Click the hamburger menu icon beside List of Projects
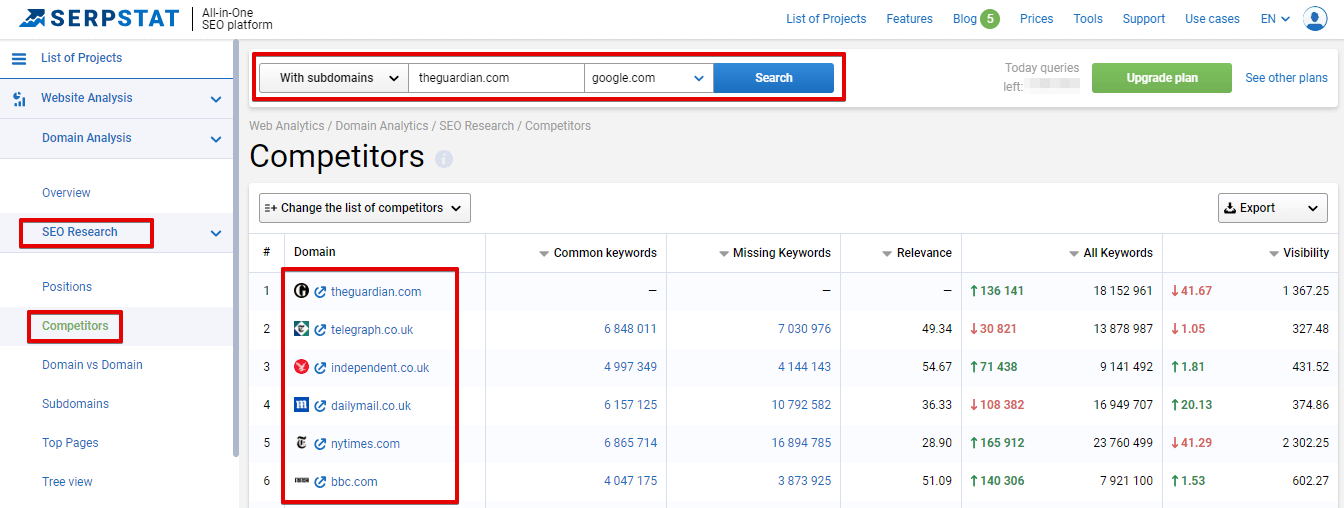The height and width of the screenshot is (508, 1344). coord(19,59)
